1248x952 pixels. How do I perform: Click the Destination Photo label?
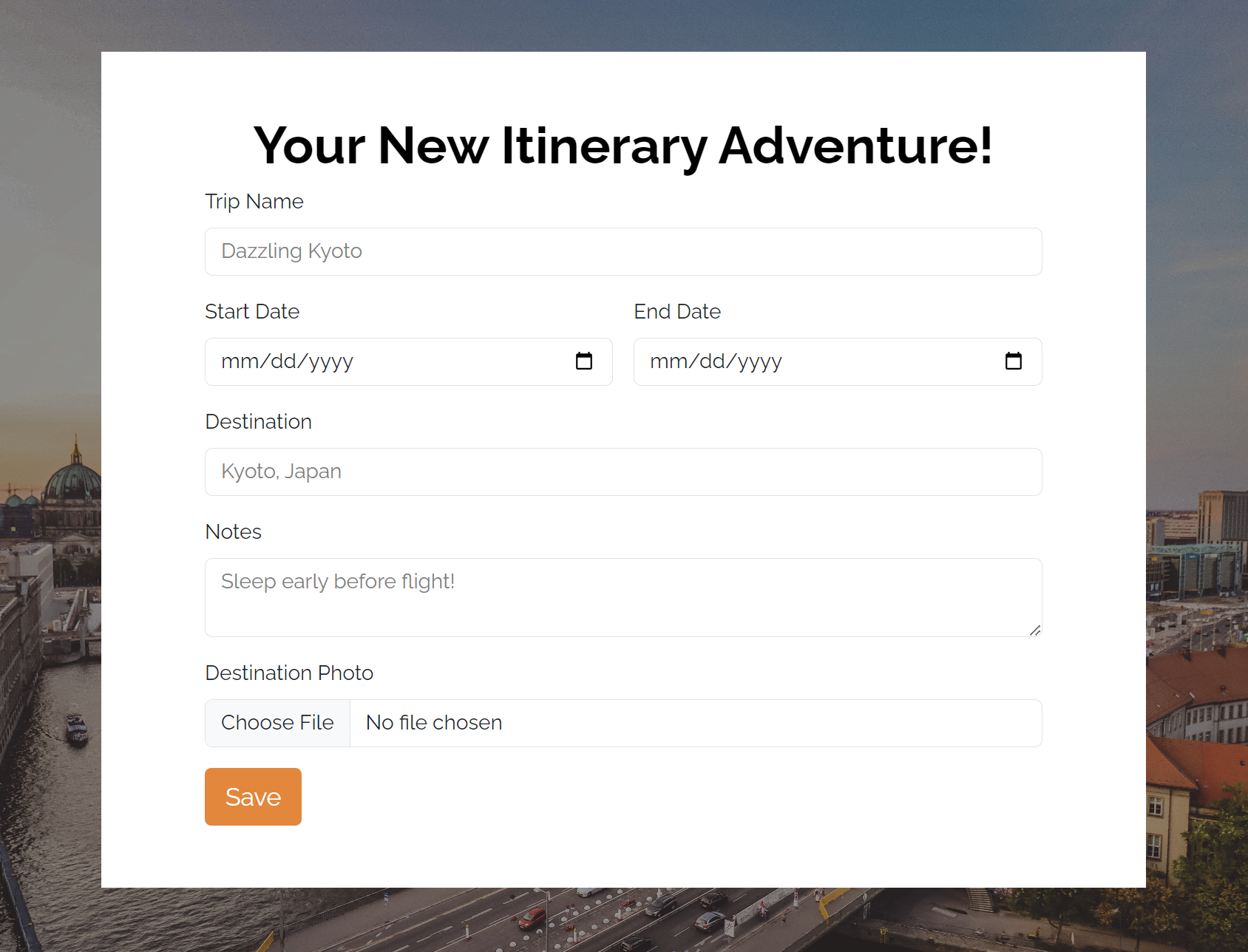pos(289,673)
